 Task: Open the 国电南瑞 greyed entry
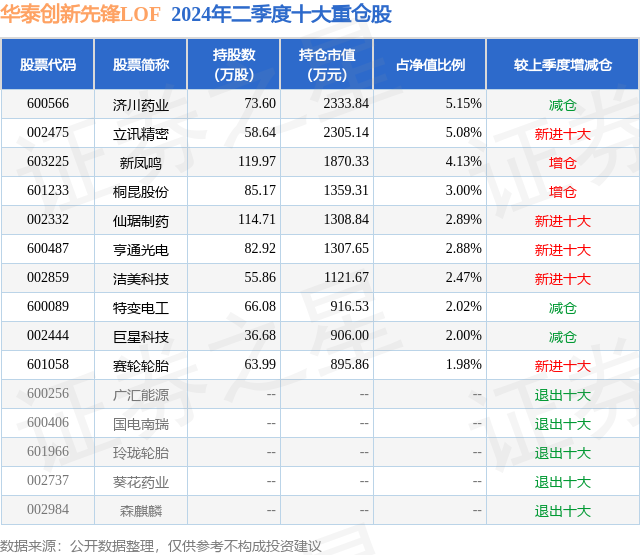coord(141,424)
